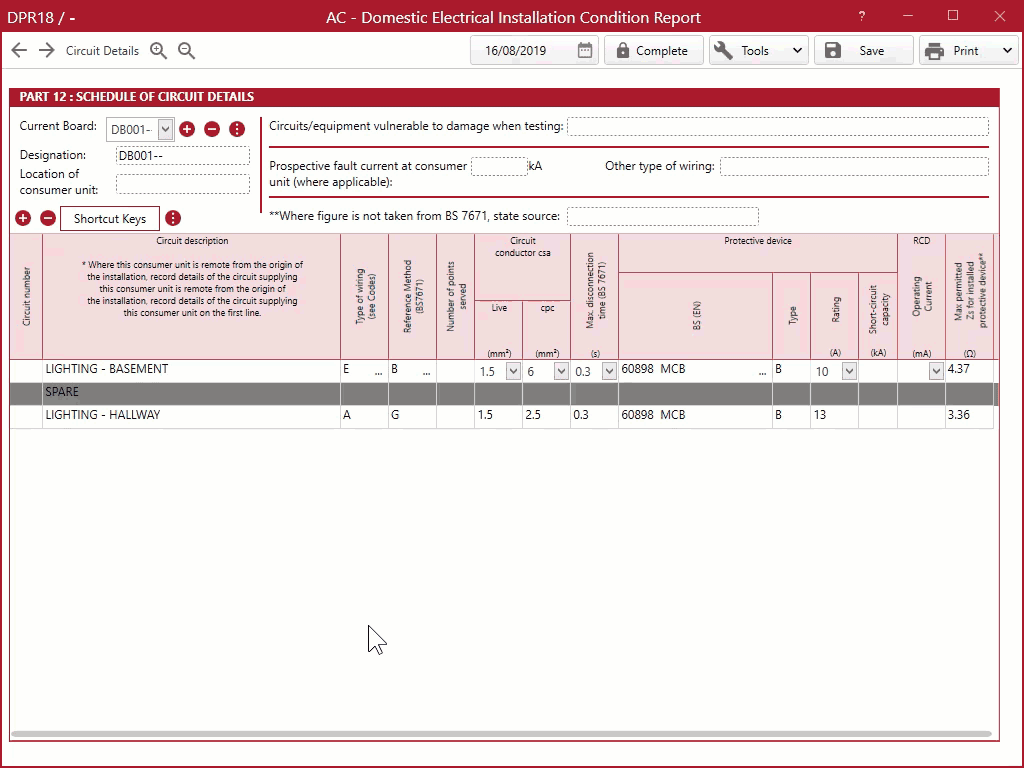Expand cpc csa dropdown showing 6
Image resolution: width=1024 pixels, height=768 pixels.
coord(561,372)
